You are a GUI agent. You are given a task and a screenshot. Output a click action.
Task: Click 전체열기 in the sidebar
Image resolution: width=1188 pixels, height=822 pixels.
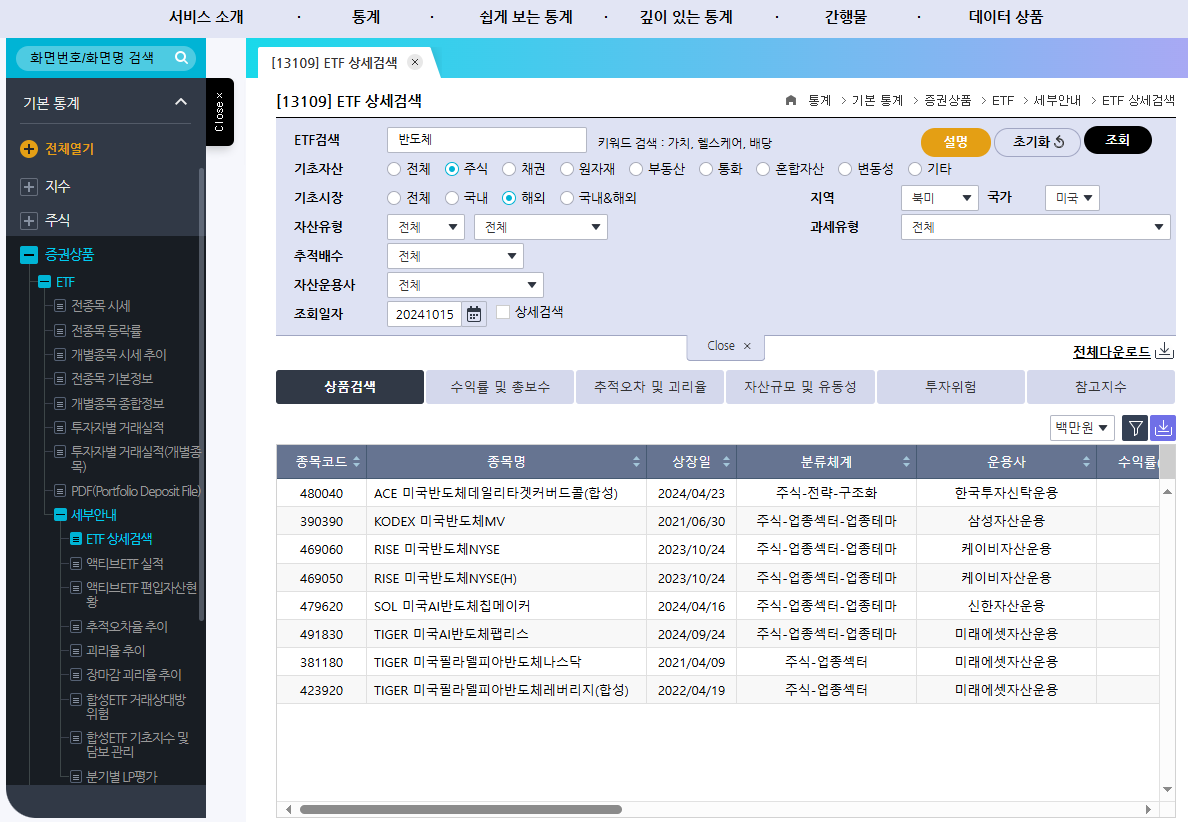point(70,149)
